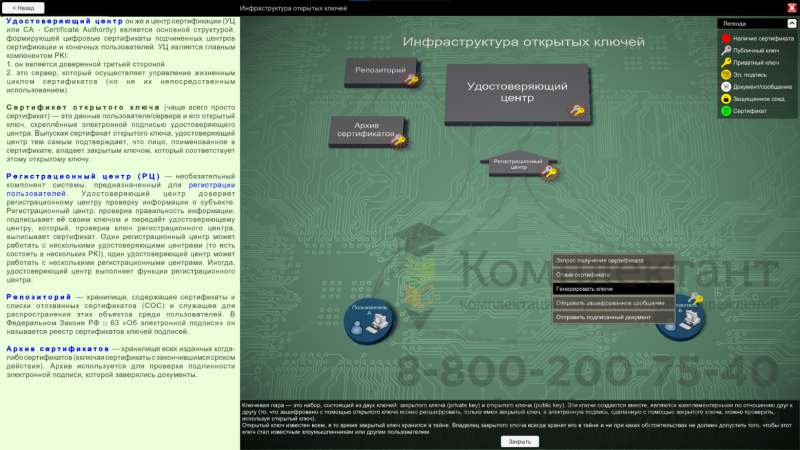
Task: Collapse the Легенда panel with the chevron
Action: [790, 23]
